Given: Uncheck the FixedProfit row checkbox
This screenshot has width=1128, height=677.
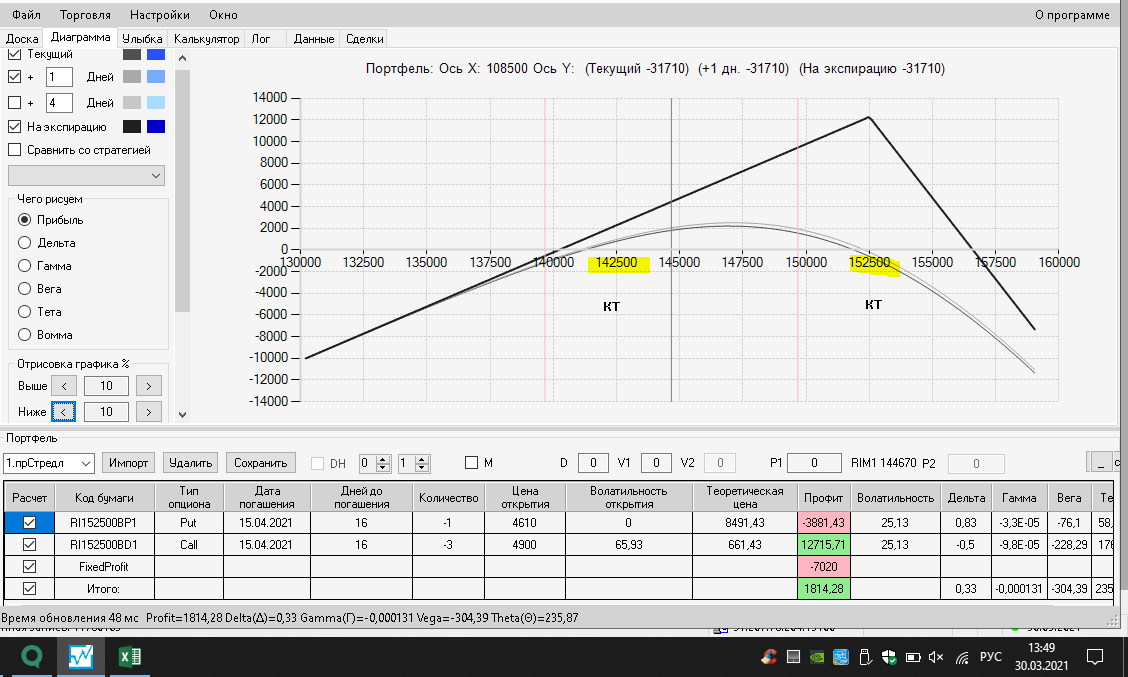Looking at the screenshot, I should [29, 566].
